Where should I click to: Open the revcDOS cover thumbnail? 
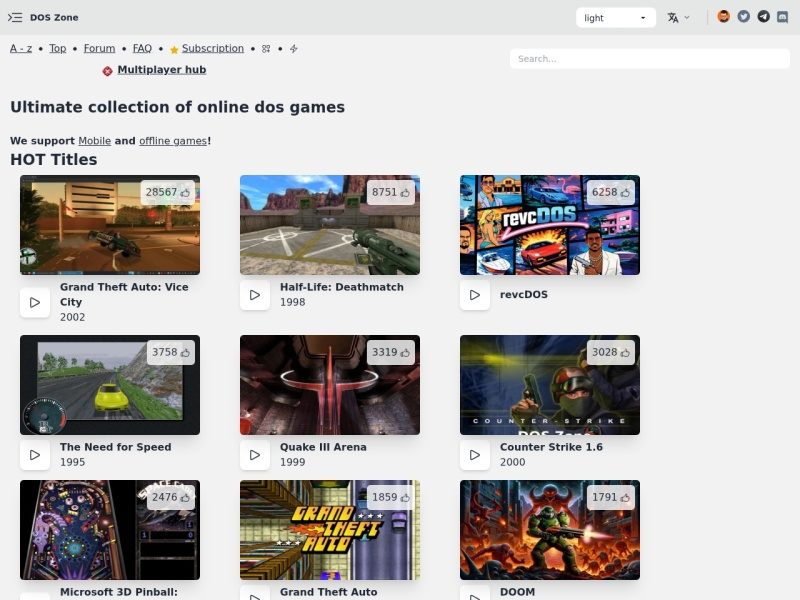pyautogui.click(x=549, y=225)
